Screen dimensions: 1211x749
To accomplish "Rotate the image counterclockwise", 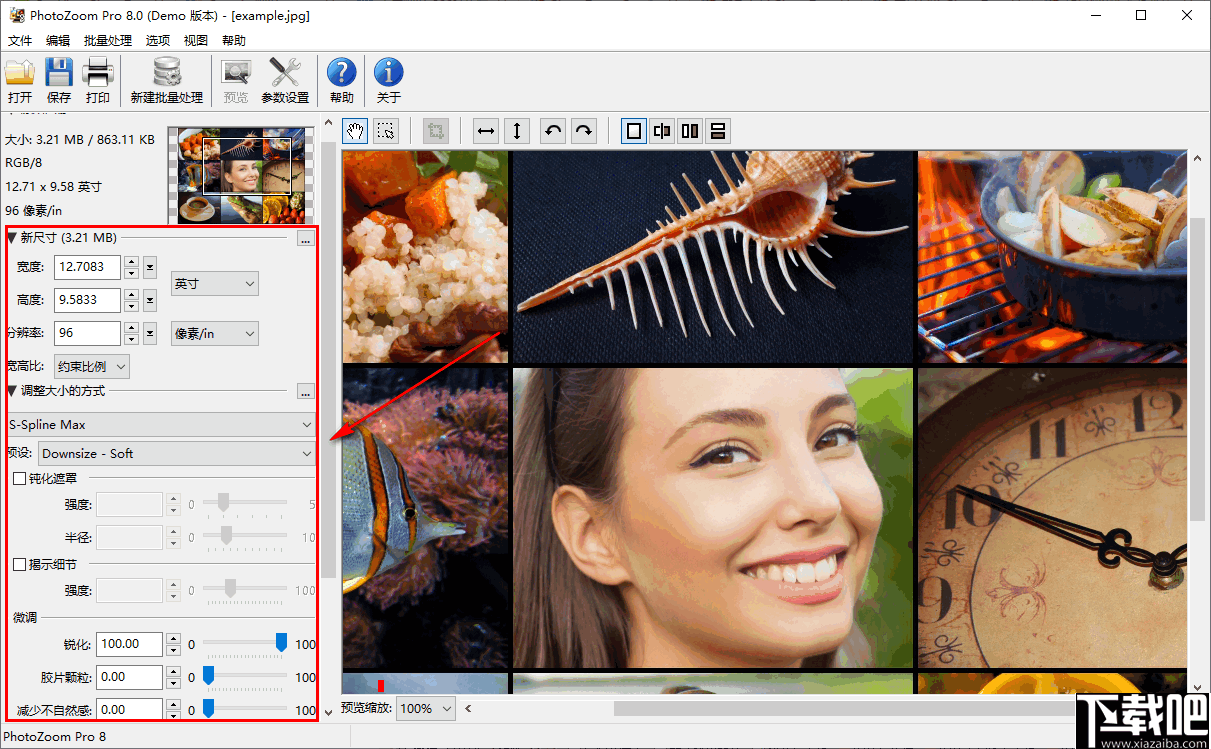I will [553, 130].
